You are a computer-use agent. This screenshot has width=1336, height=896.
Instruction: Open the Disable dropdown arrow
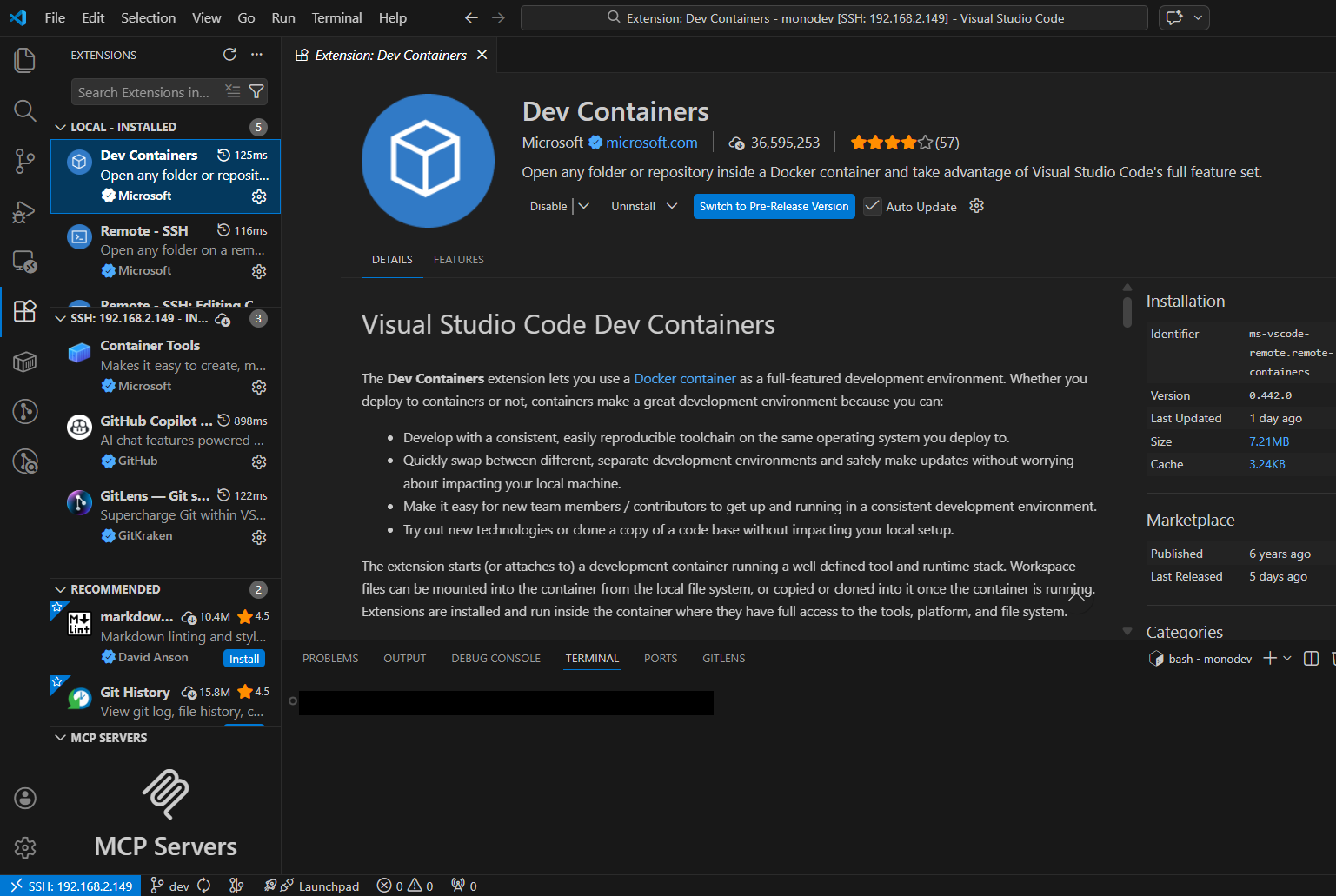(x=584, y=206)
